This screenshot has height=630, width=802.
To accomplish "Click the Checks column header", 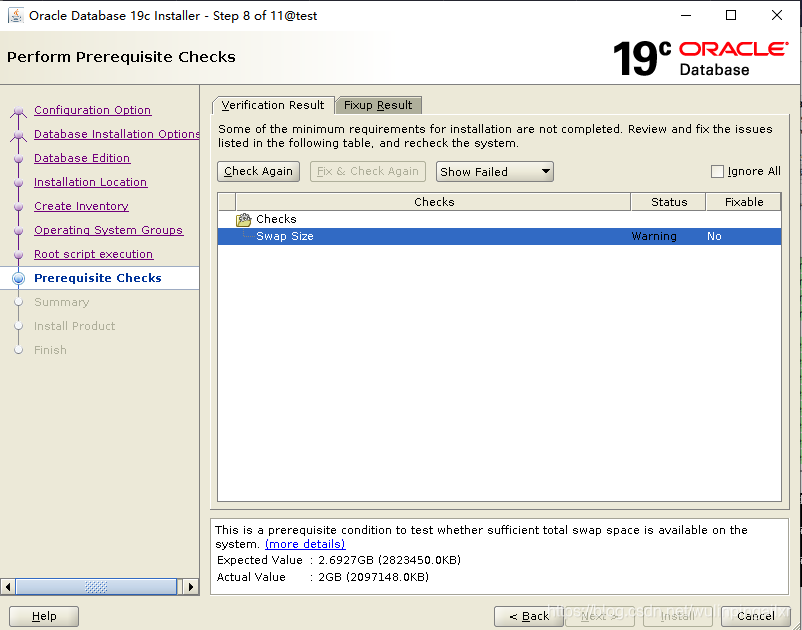I will (433, 202).
